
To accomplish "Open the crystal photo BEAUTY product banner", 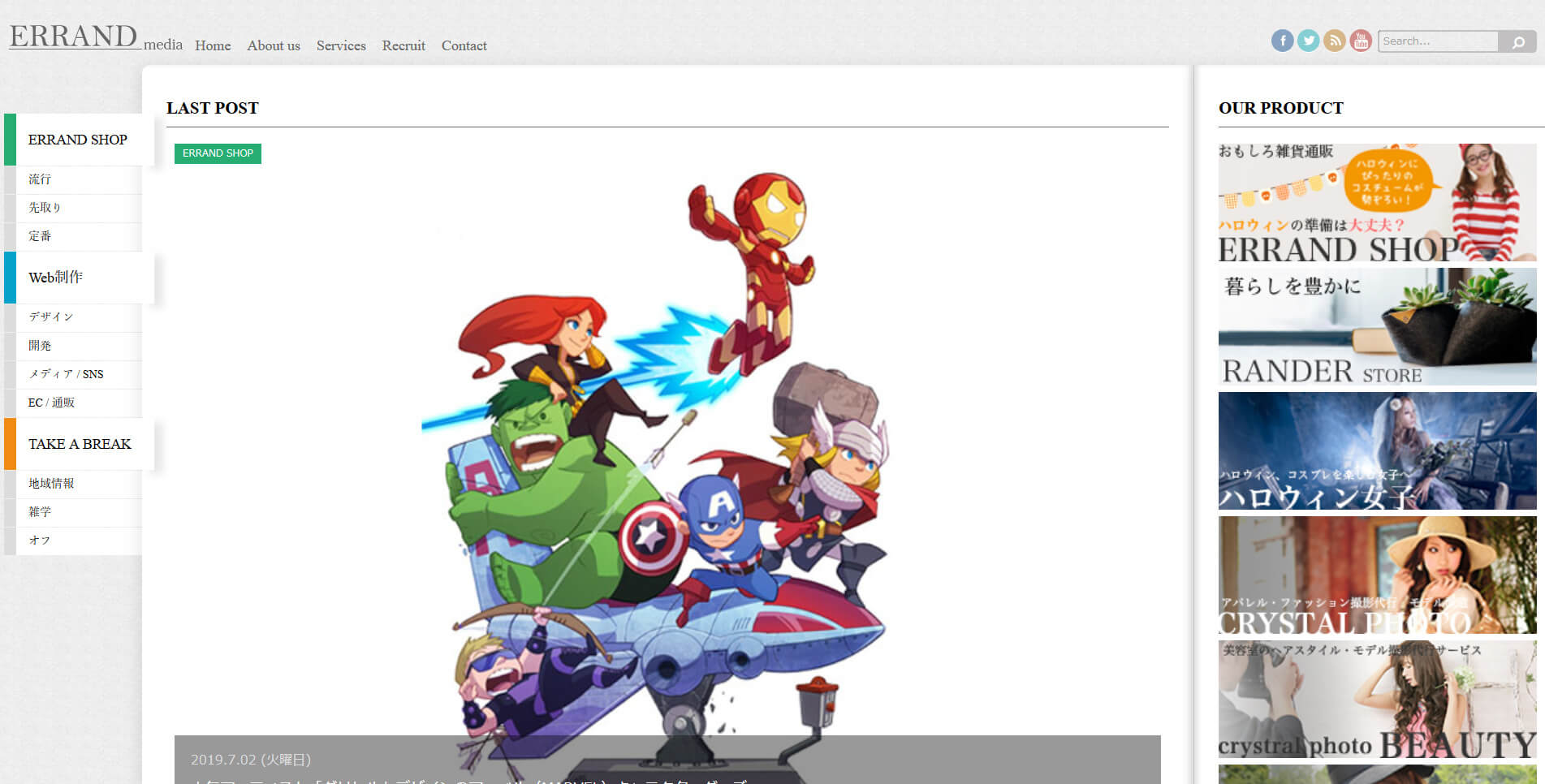I will pos(1377,699).
